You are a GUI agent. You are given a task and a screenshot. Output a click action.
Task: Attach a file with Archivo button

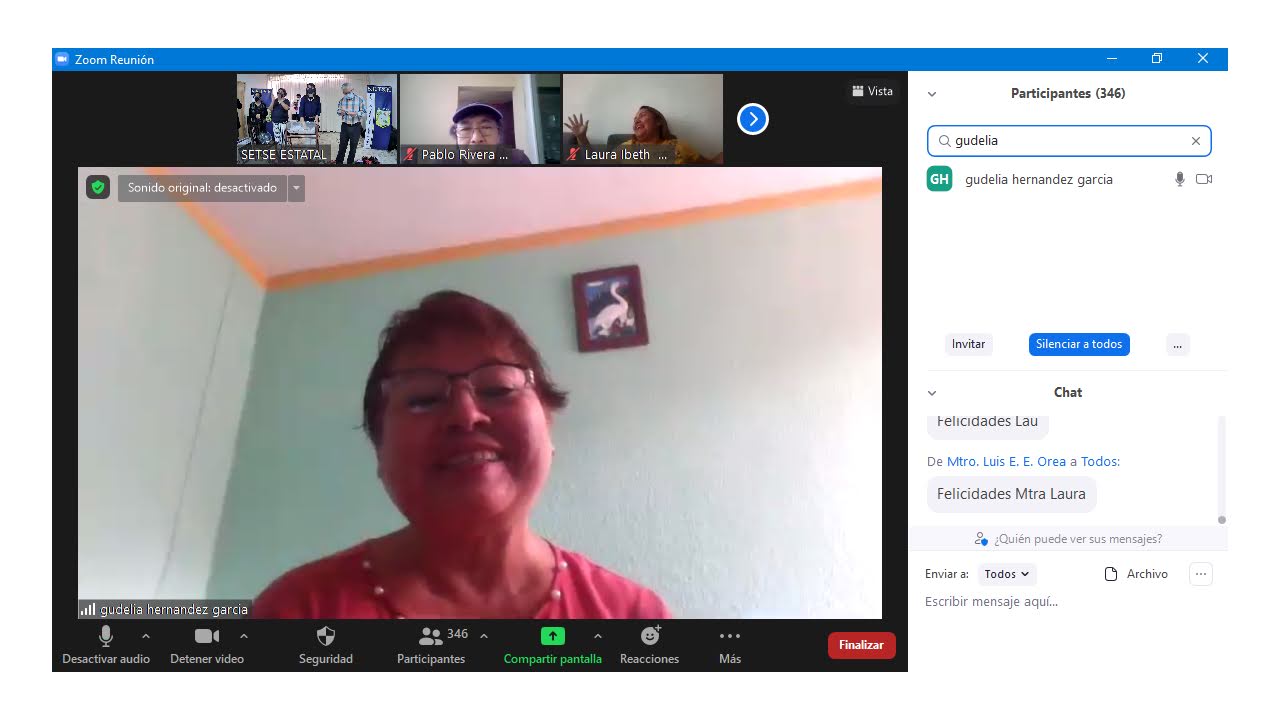1136,574
